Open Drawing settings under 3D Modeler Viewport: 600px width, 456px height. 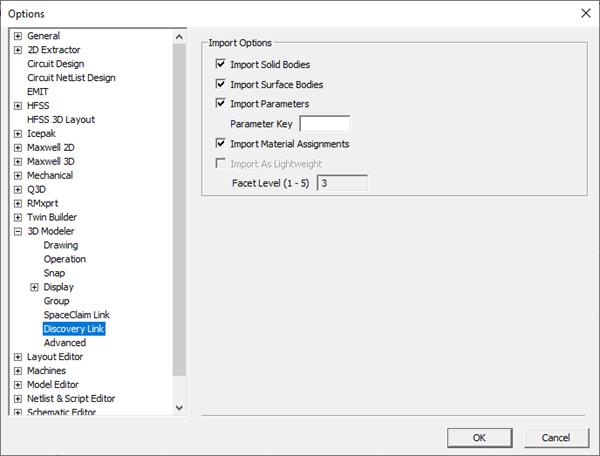tap(61, 245)
